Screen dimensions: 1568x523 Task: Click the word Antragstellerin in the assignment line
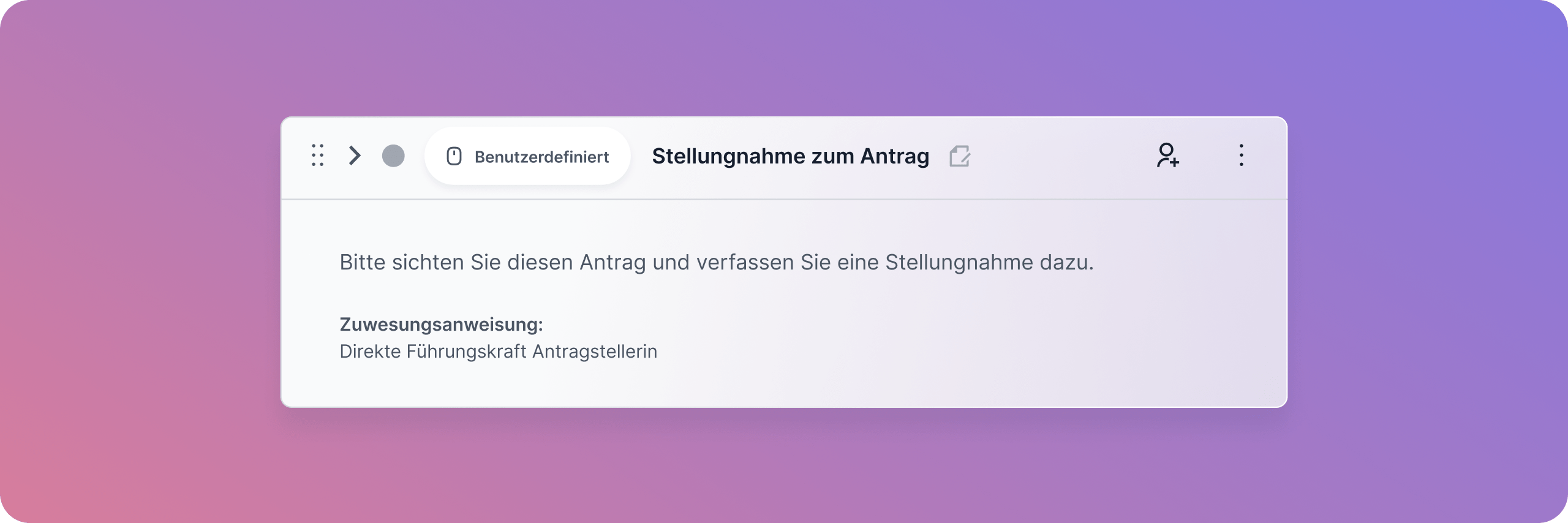coord(595,352)
